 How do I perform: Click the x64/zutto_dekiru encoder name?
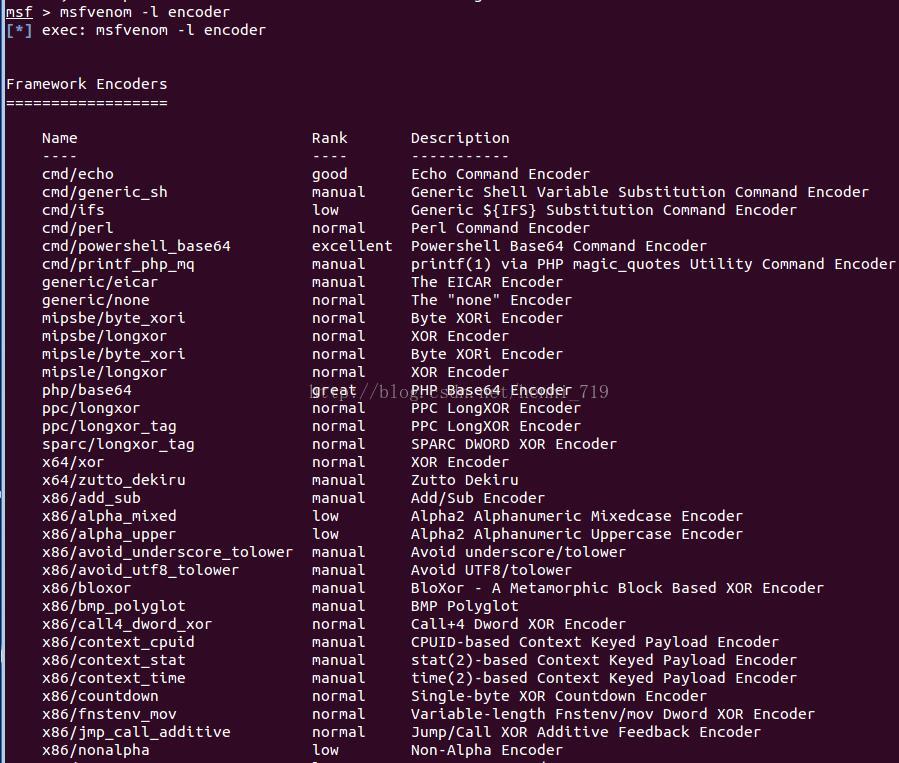pyautogui.click(x=113, y=480)
